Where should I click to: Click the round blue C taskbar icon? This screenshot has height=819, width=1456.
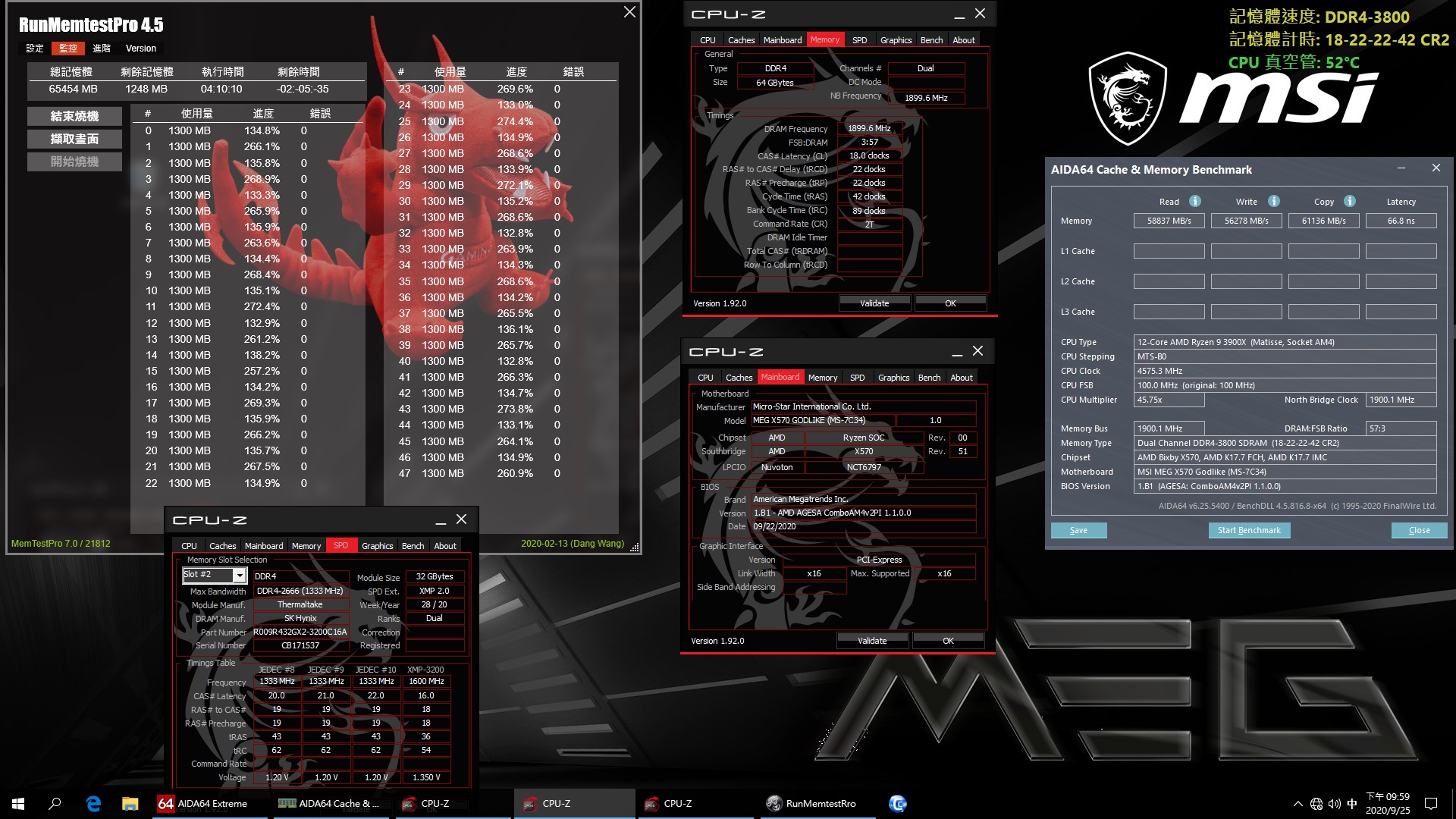point(898,804)
